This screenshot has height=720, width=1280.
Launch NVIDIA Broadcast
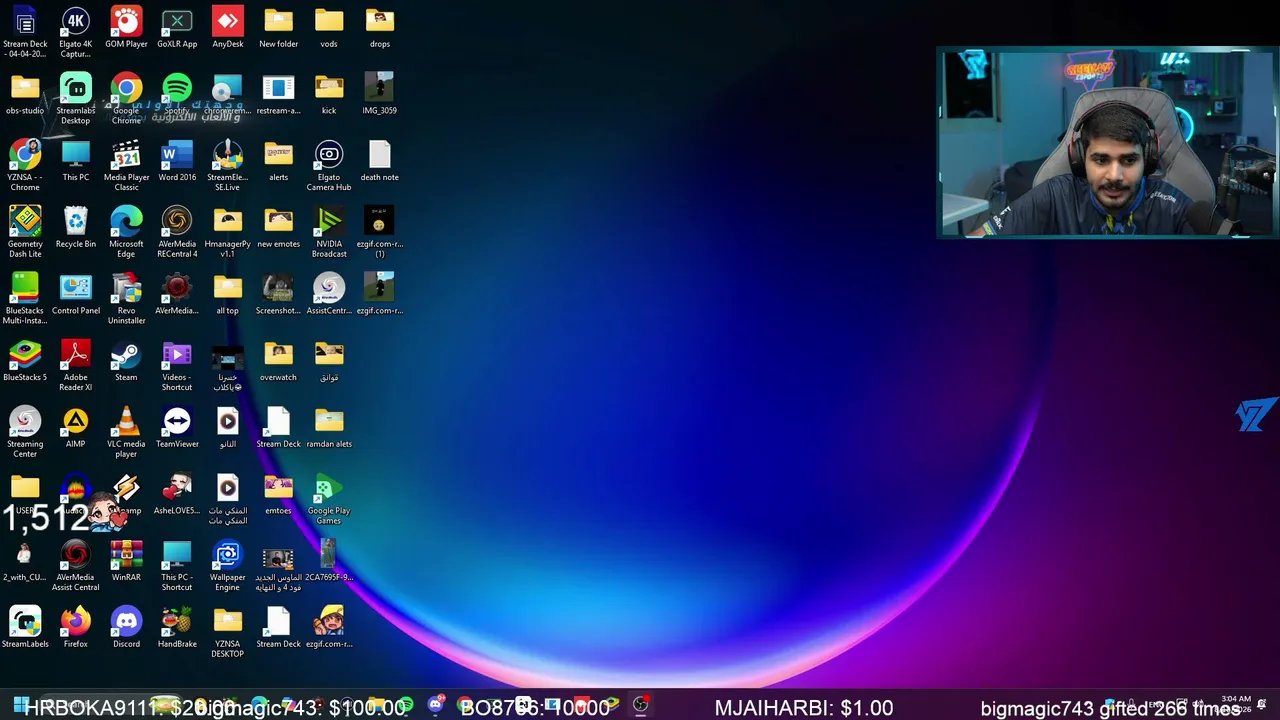tap(329, 232)
